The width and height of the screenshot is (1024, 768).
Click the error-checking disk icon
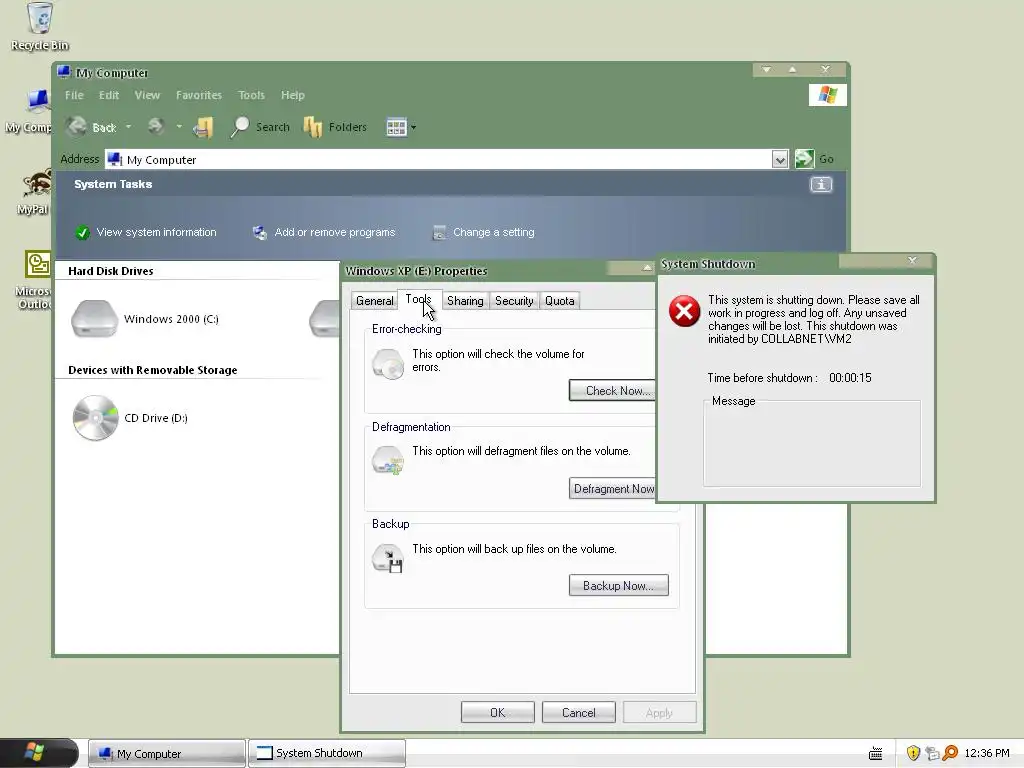(x=388, y=364)
